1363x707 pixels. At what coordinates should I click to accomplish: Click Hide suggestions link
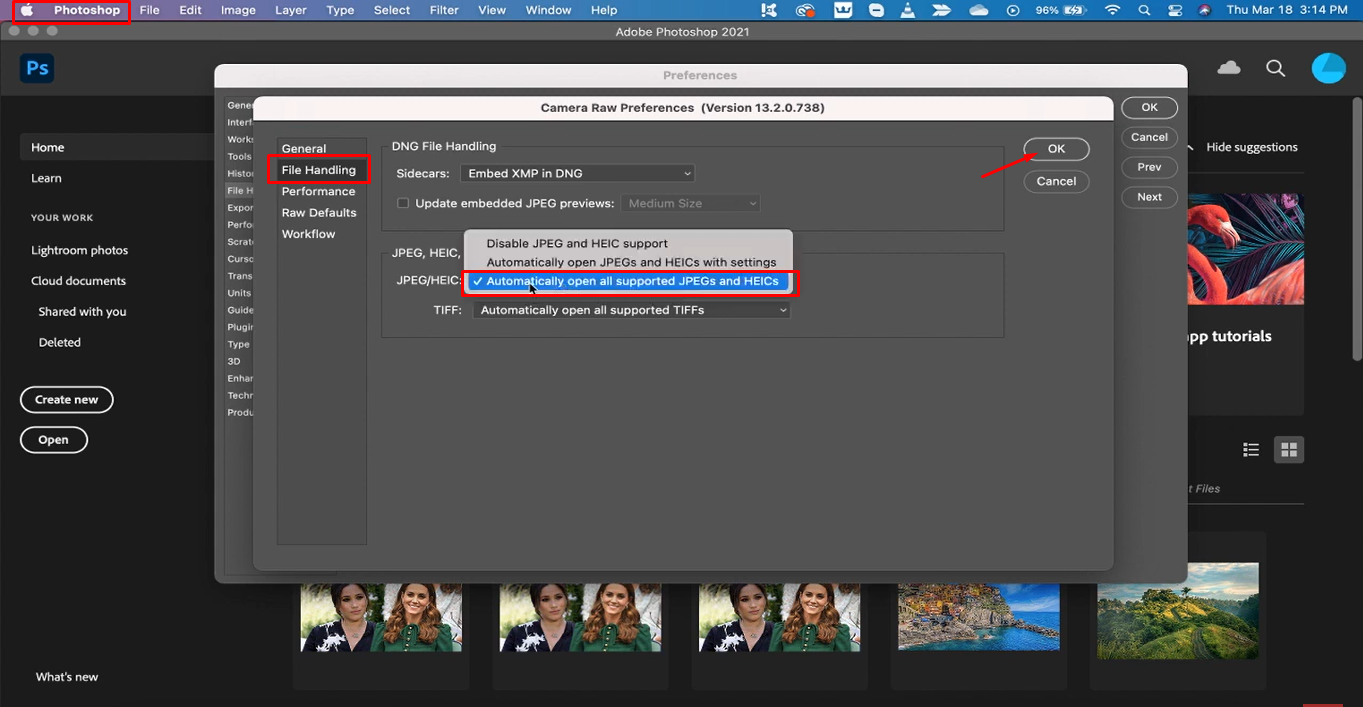pos(1252,147)
